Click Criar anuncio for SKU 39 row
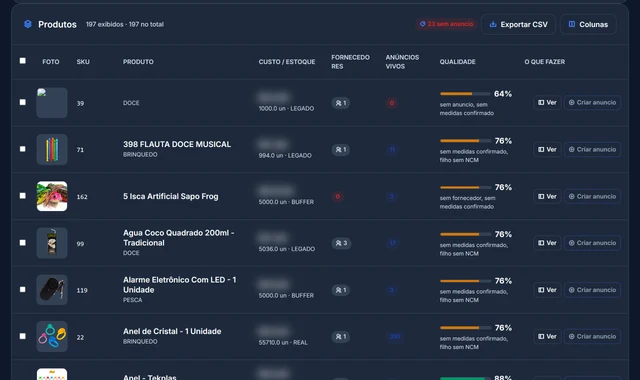The image size is (640, 380). (592, 102)
